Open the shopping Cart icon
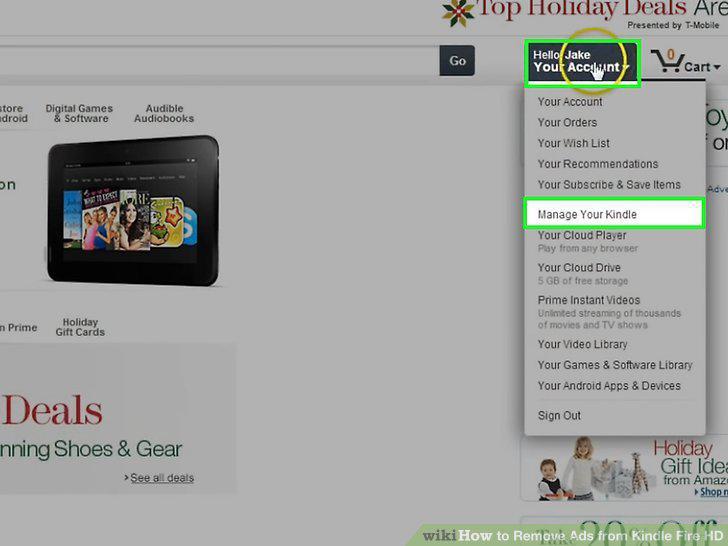Viewport: 728px width, 546px height. tap(667, 61)
